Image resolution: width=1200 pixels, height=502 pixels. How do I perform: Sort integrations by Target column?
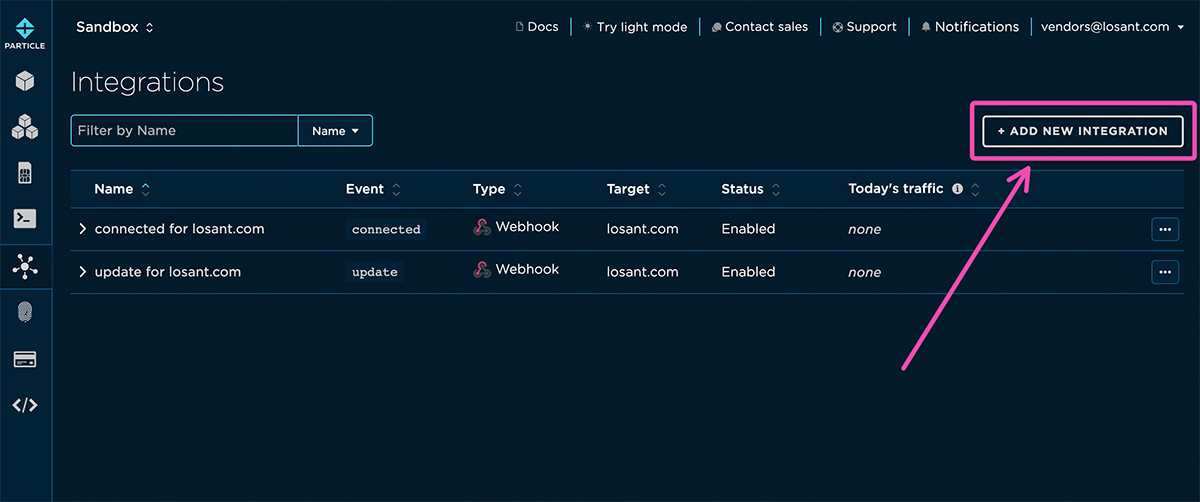pos(637,189)
